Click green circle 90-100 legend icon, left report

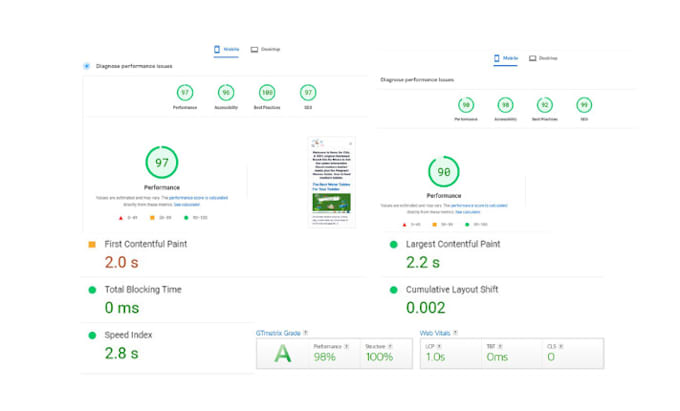point(186,218)
